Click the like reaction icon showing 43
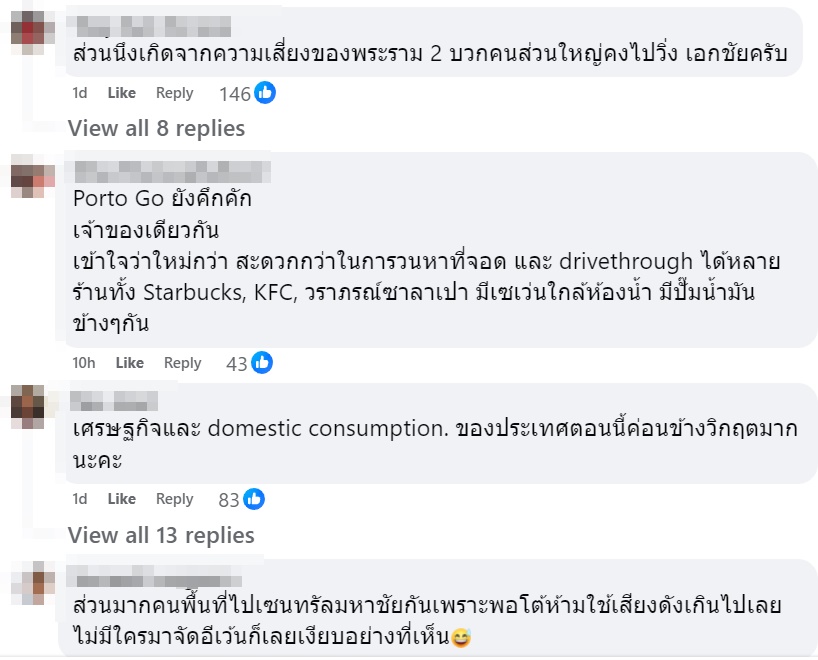Viewport: 818px width, 660px height. click(x=262, y=363)
